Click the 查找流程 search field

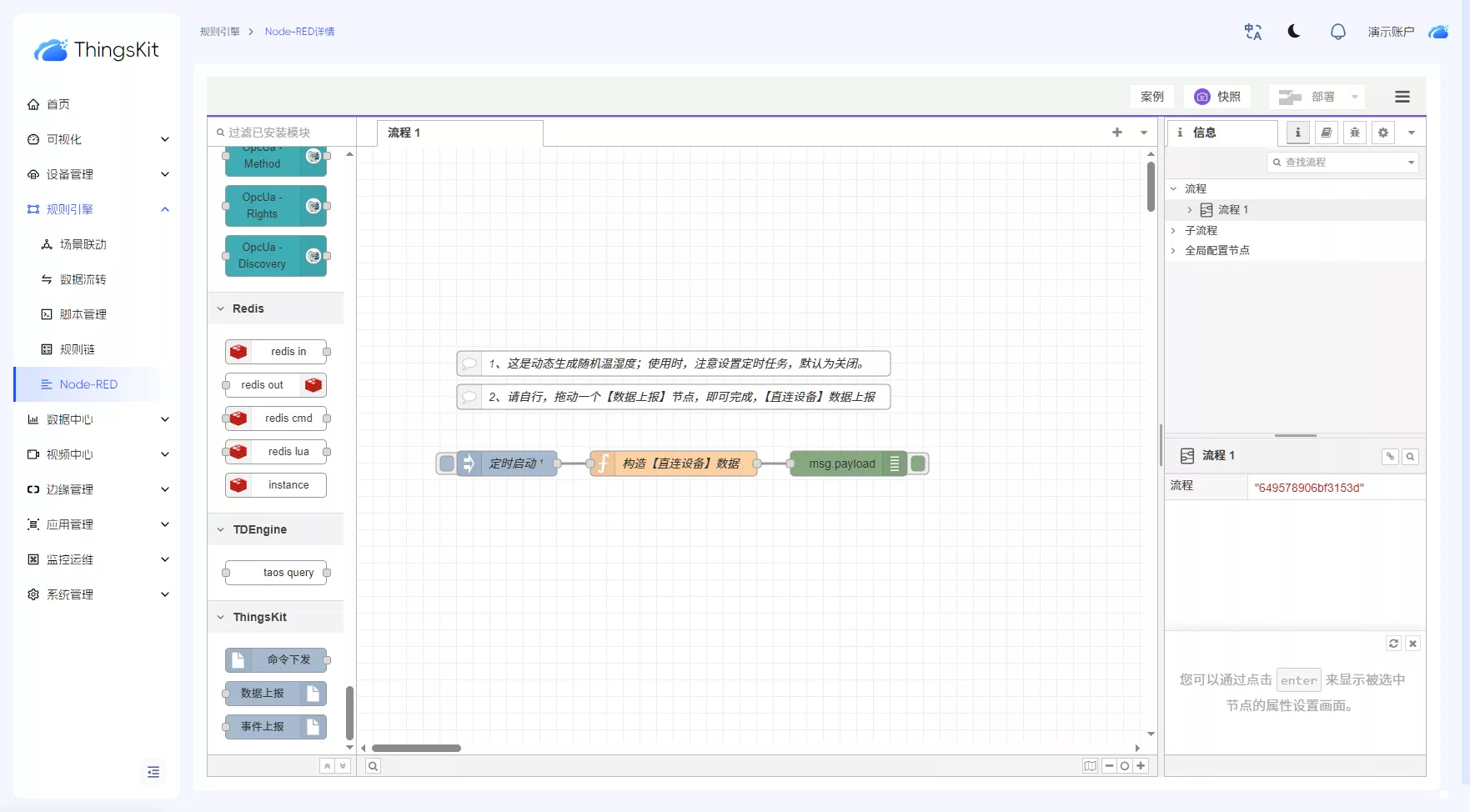coord(1342,163)
